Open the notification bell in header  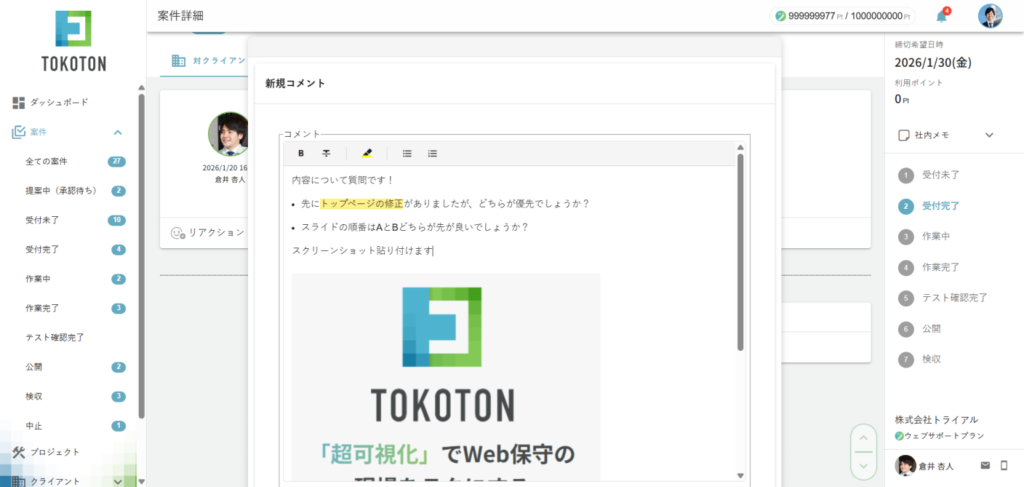(941, 16)
